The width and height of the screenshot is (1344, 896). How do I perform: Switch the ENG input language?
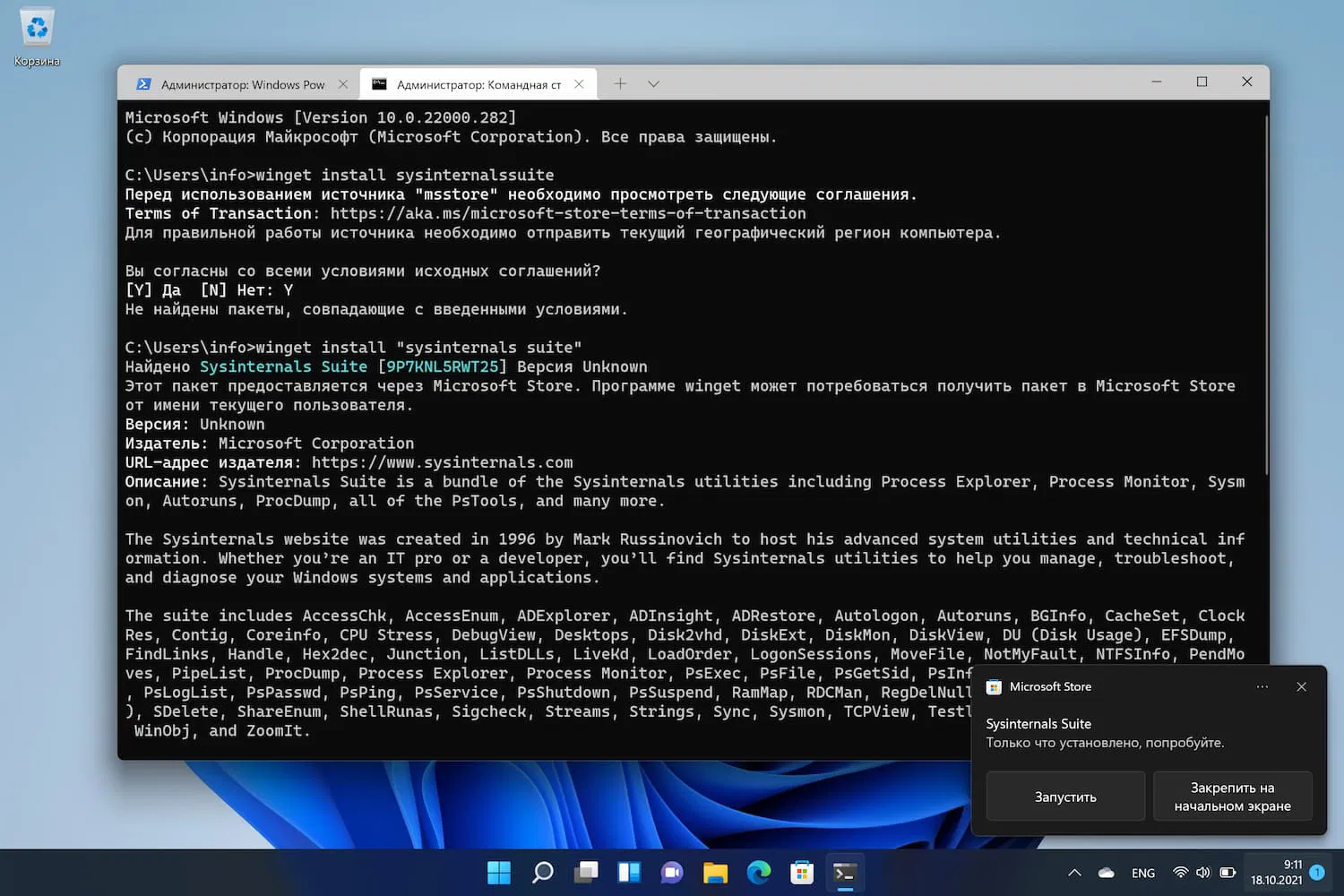1143,873
